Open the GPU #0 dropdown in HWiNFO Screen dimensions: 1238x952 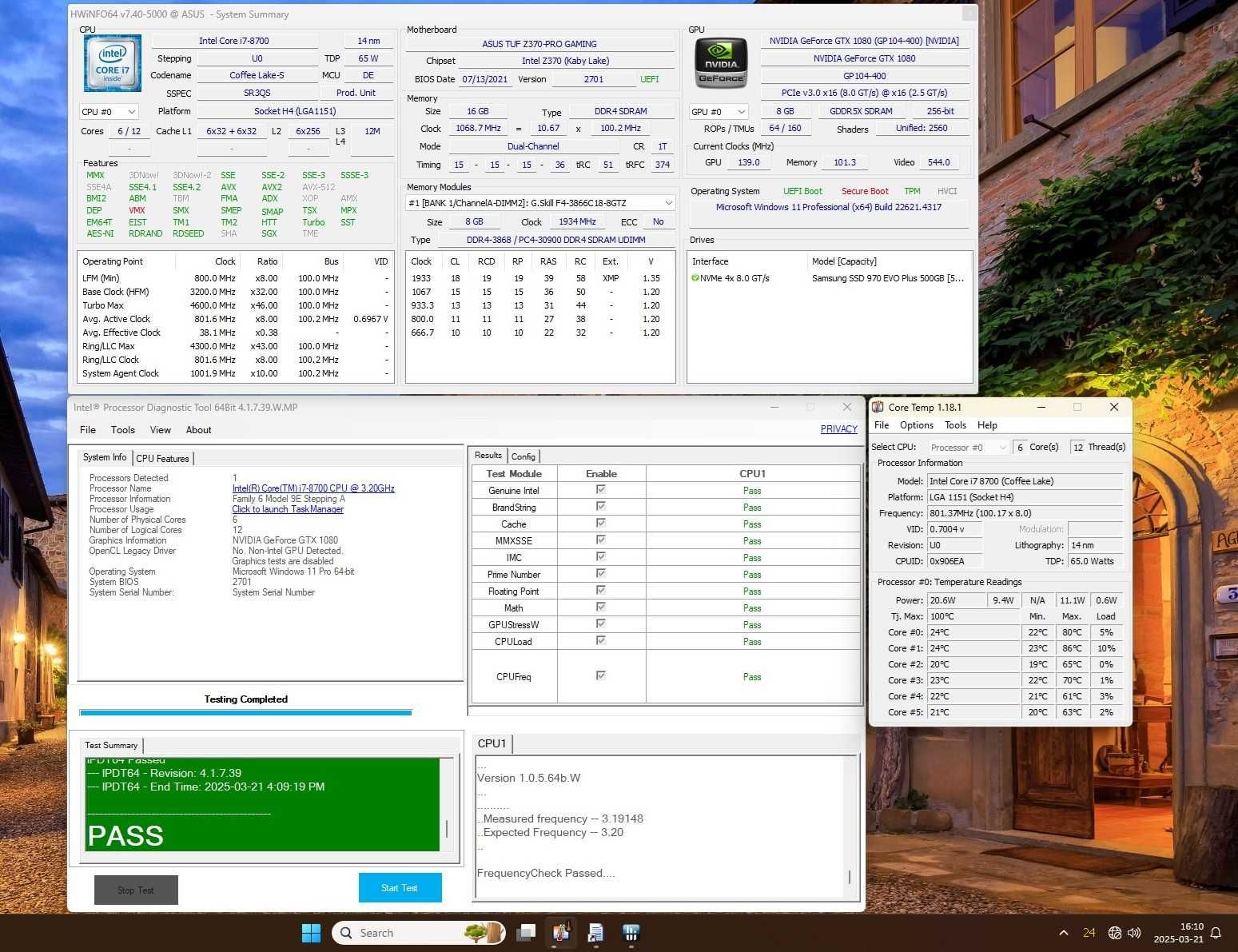(718, 112)
